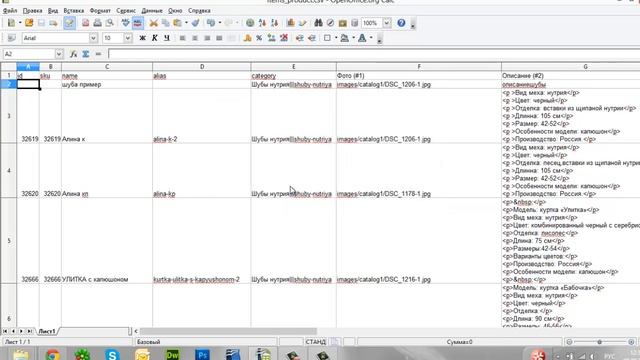The width and height of the screenshot is (640, 360).
Task: Open Find and Replace binoculars icon
Action: (318, 23)
